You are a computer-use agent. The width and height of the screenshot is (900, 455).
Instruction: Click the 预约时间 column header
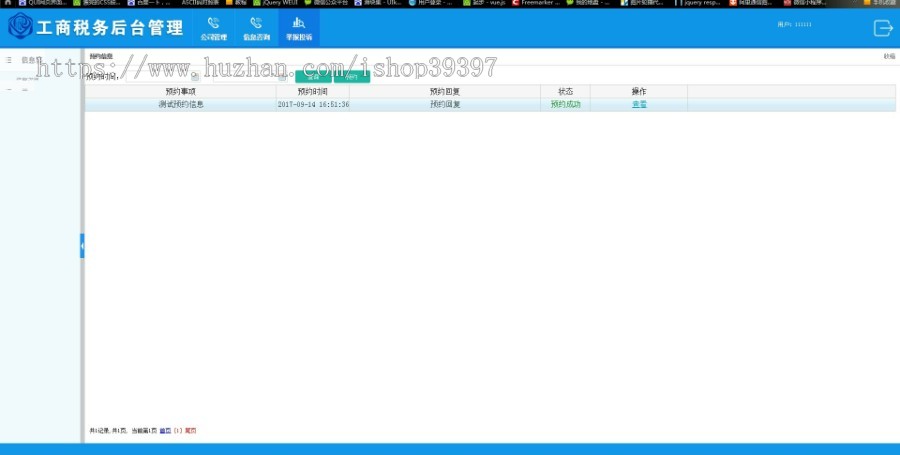[x=313, y=91]
